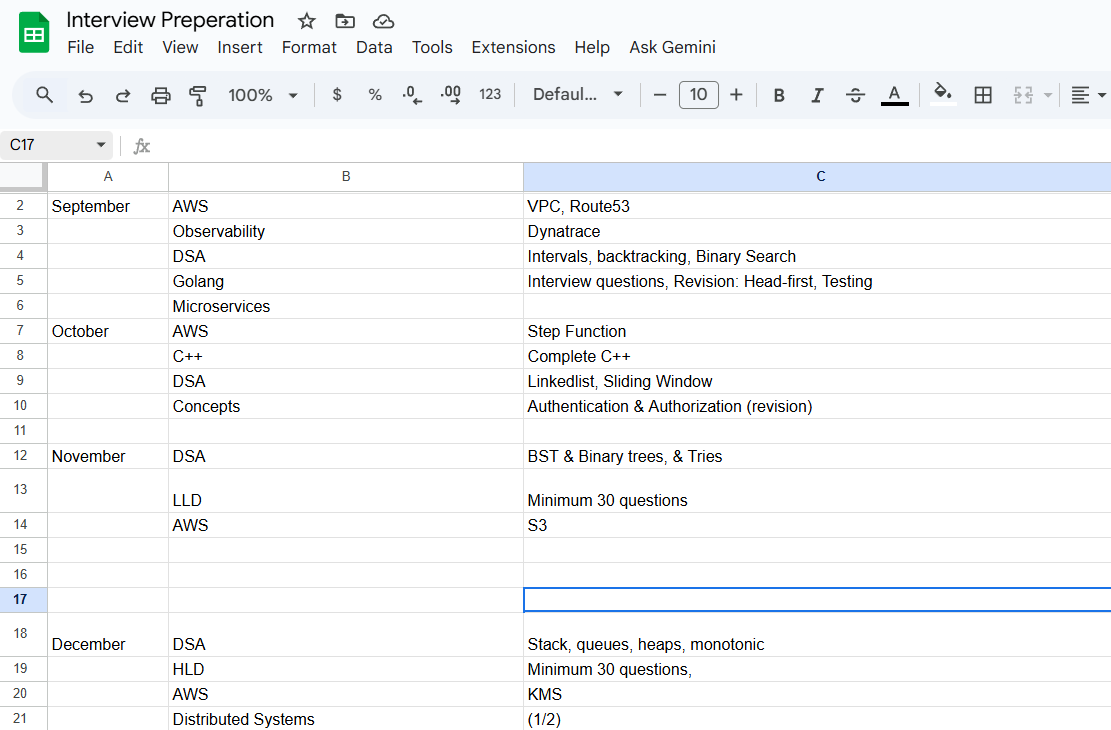Open the Extensions menu
The image size is (1111, 730).
[513, 47]
